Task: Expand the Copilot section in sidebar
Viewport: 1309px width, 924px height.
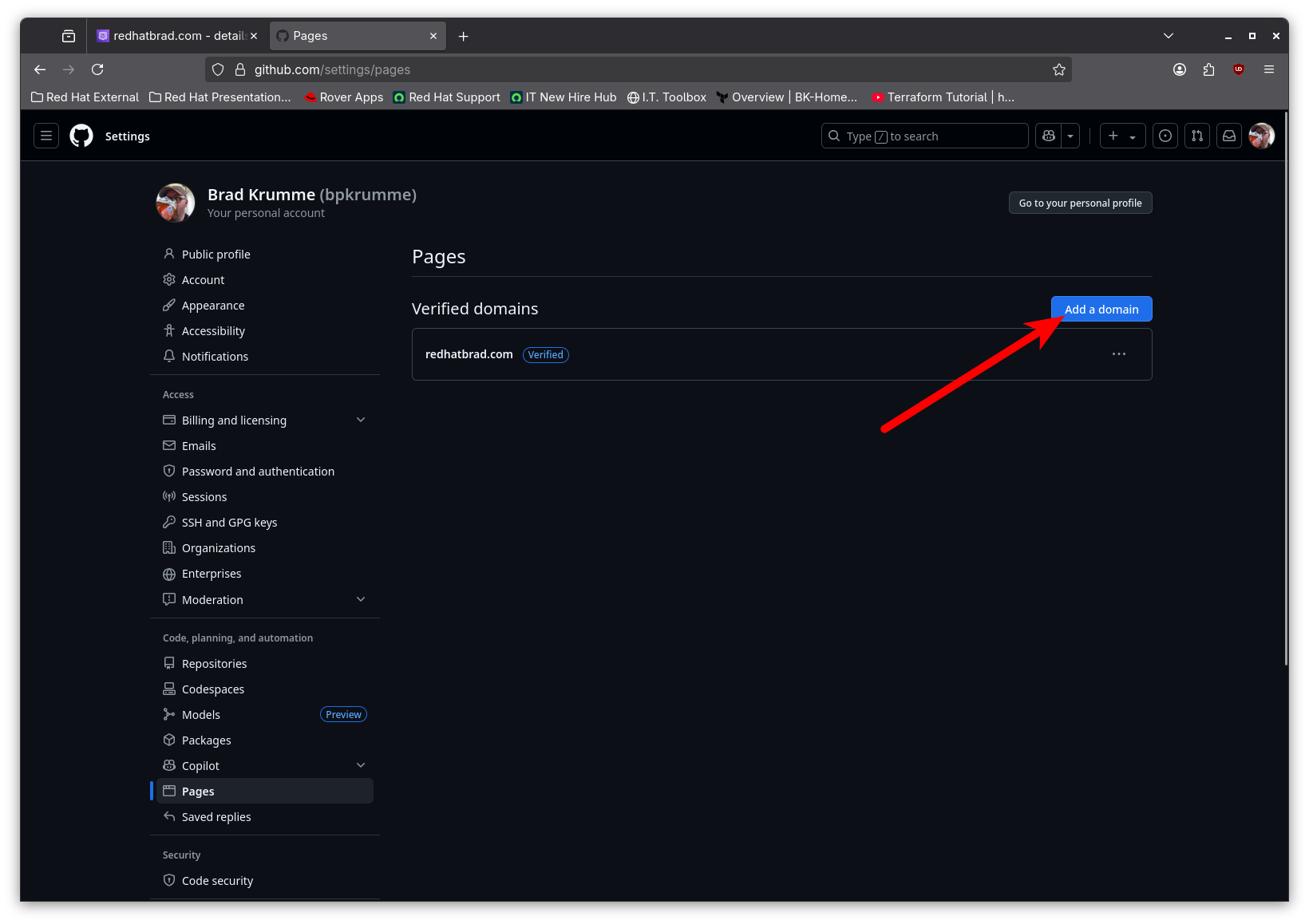Action: coord(265,765)
